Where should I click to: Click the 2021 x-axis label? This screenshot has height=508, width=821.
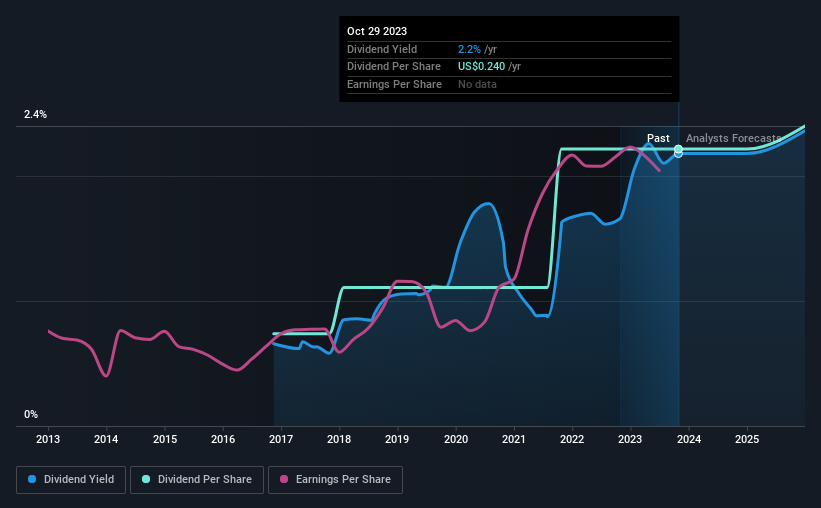[514, 439]
